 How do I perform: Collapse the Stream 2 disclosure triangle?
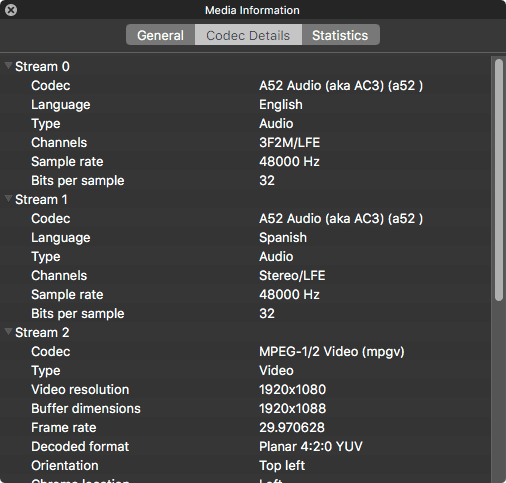tap(8, 331)
